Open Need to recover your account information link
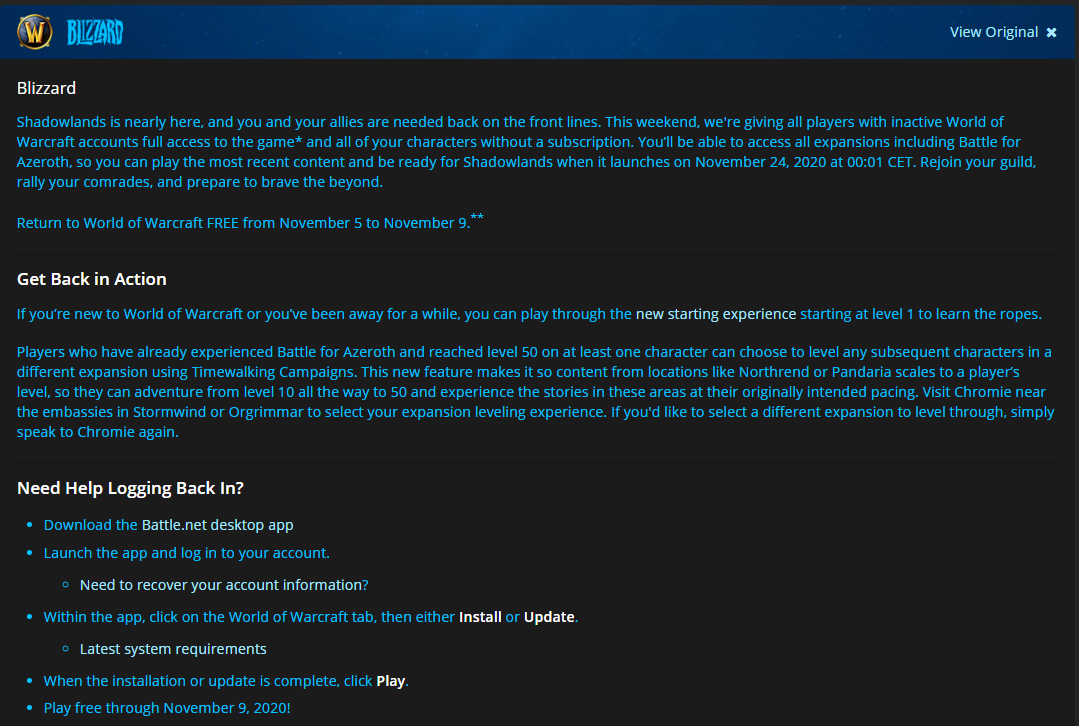The image size is (1079, 726). tap(224, 585)
